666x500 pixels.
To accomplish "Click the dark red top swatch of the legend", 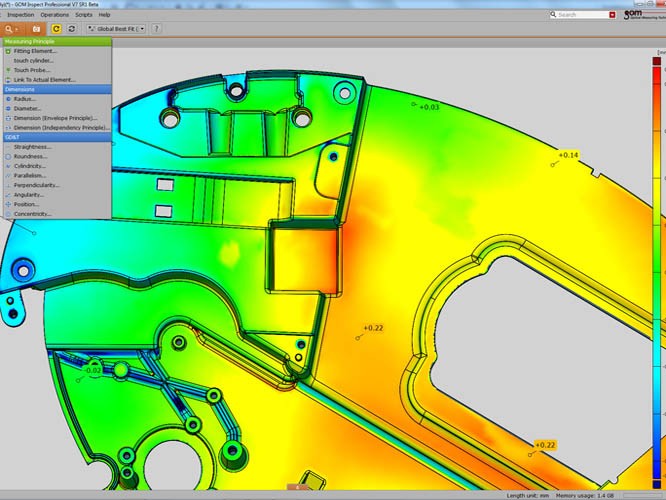I will point(657,61).
